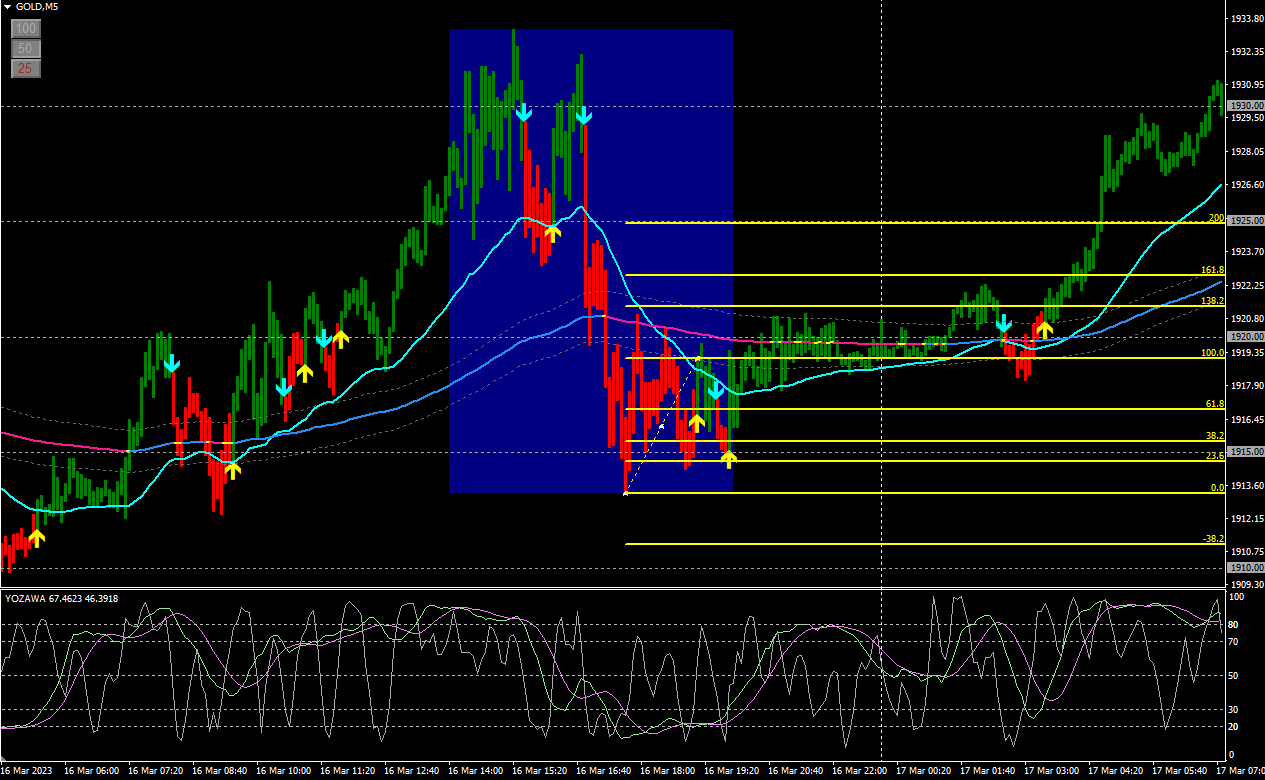Screen dimensions: 1265x780
Task: Select the YOZAWA 67.4623 46.3918 indicator label
Action: coord(62,598)
